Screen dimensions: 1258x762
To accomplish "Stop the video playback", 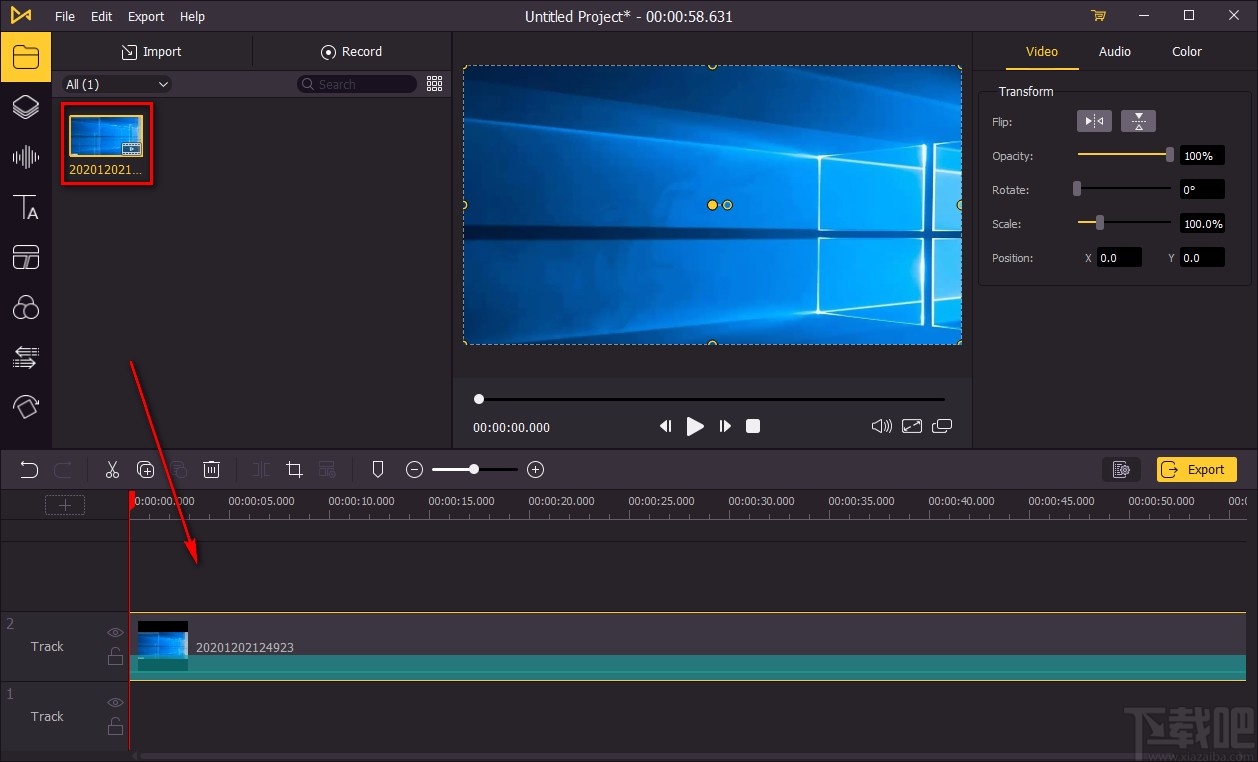I will point(753,426).
